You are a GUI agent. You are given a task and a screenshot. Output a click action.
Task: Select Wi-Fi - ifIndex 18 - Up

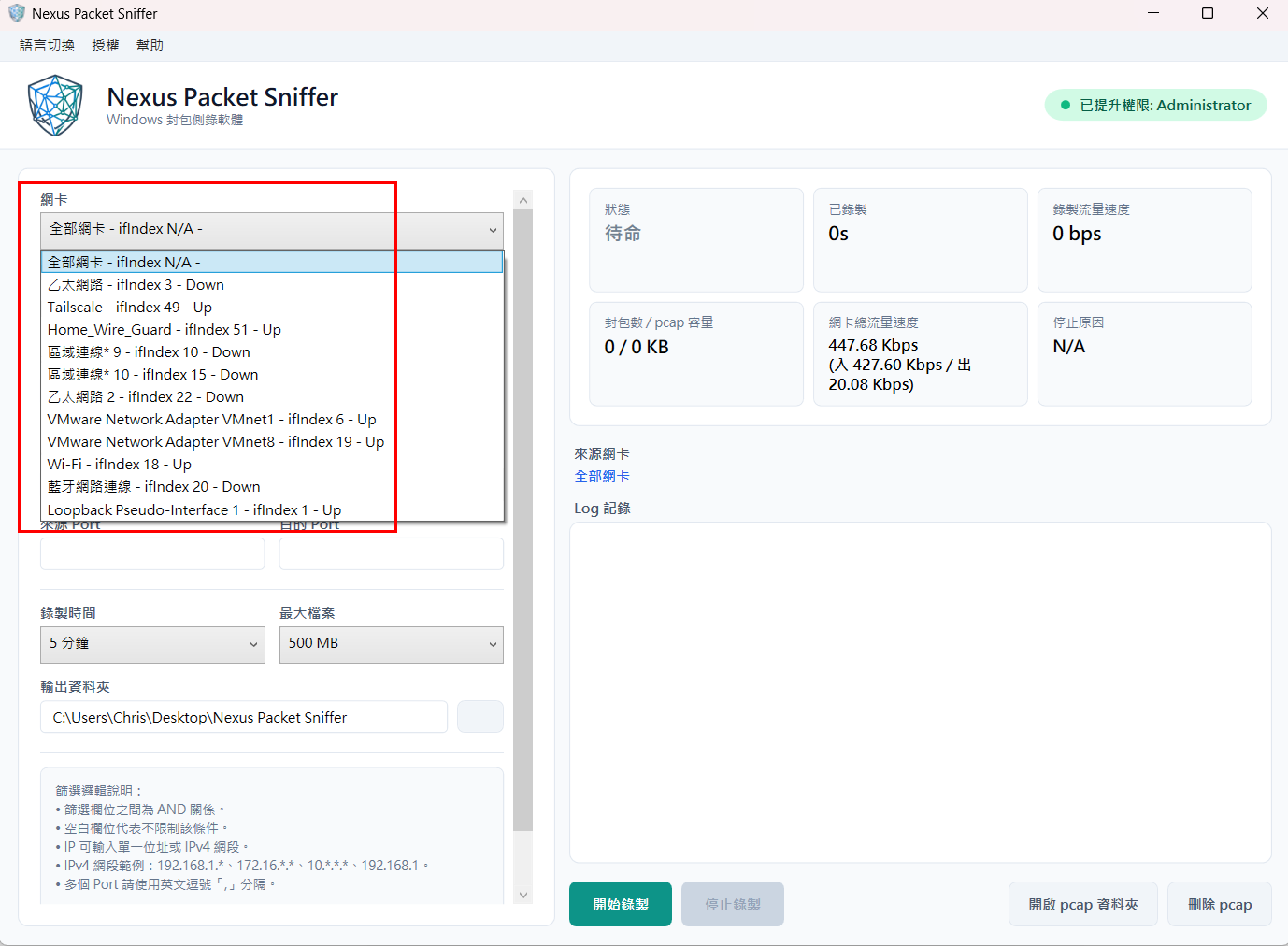tap(272, 464)
